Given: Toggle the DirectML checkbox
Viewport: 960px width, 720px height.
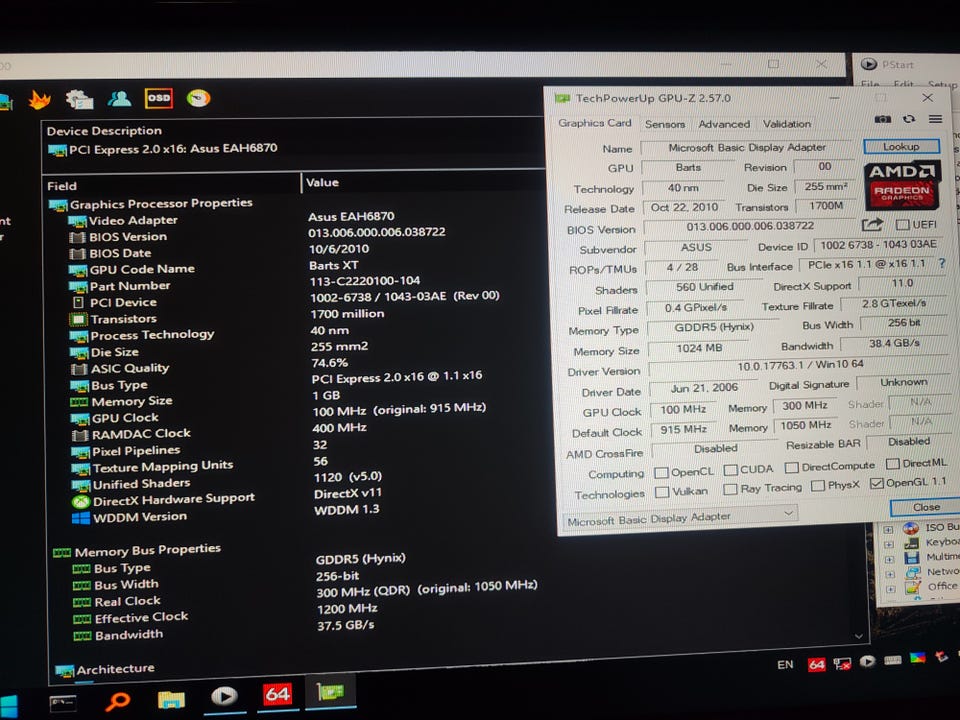Looking at the screenshot, I should (x=893, y=463).
